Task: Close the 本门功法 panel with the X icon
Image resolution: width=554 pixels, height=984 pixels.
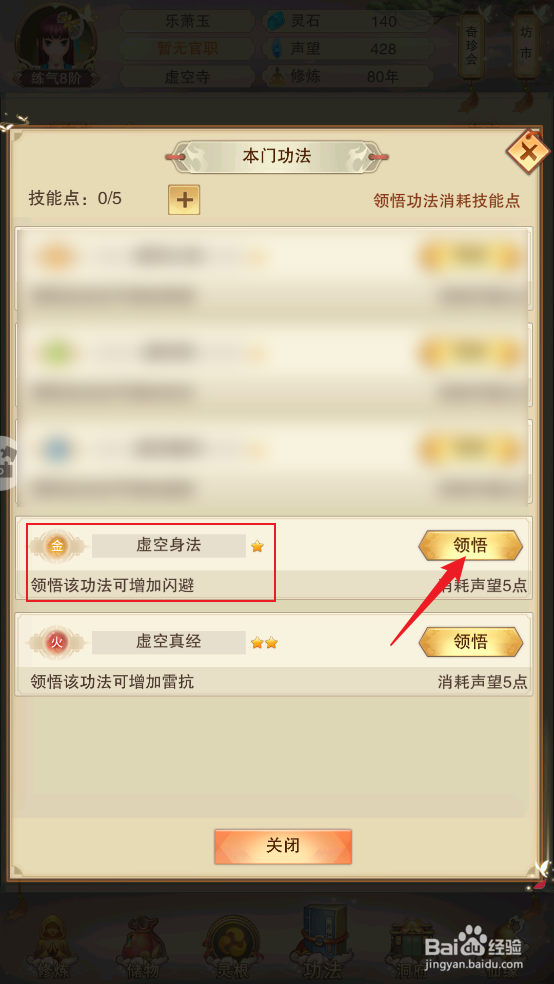Action: (x=529, y=151)
